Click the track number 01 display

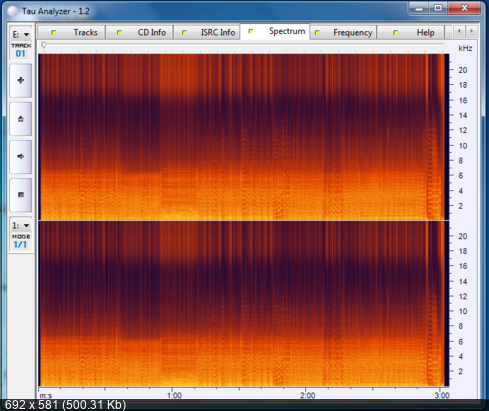point(21,53)
